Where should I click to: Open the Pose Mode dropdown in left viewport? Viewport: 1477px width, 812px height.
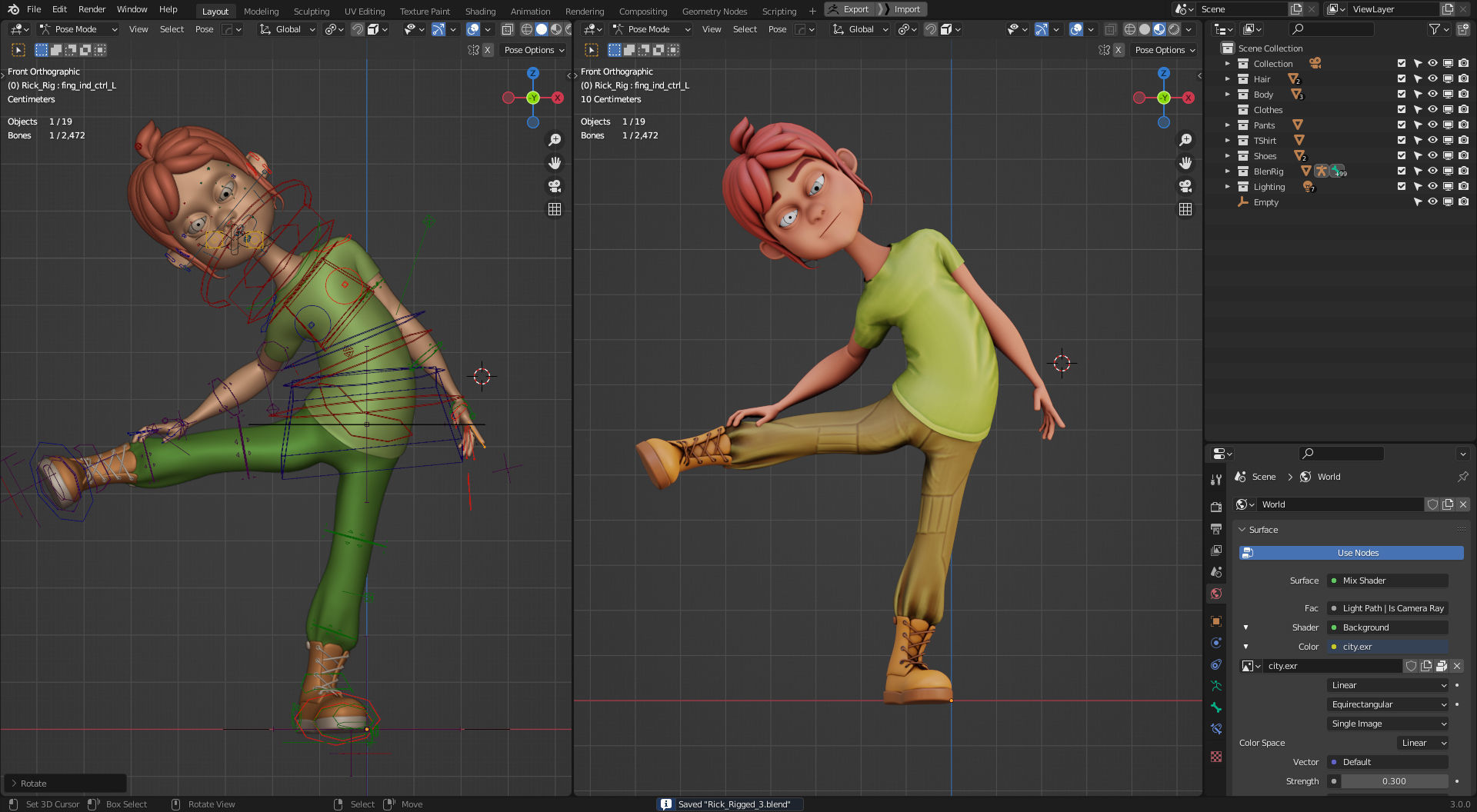[x=78, y=29]
